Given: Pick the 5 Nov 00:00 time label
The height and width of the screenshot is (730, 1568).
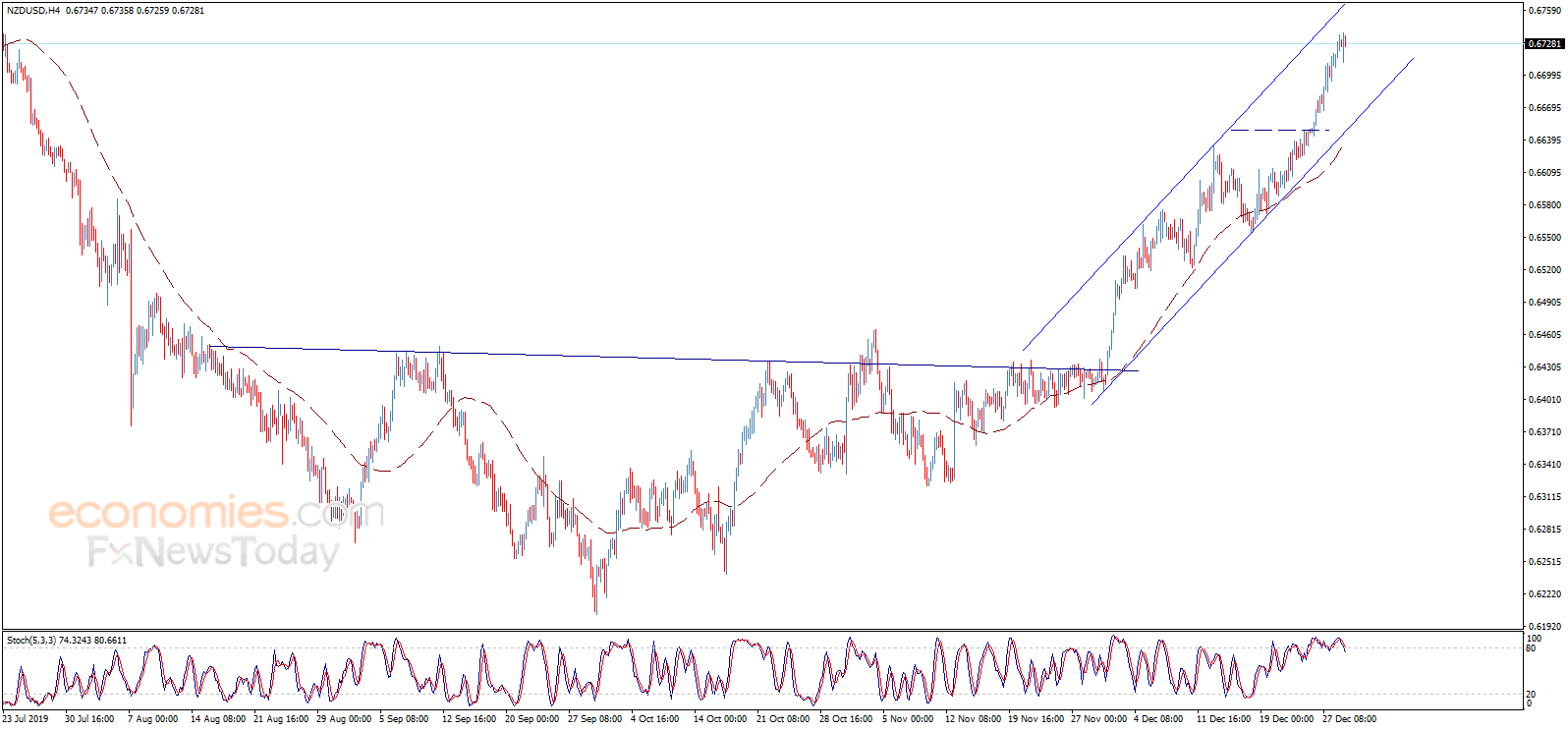Looking at the screenshot, I should tap(907, 719).
